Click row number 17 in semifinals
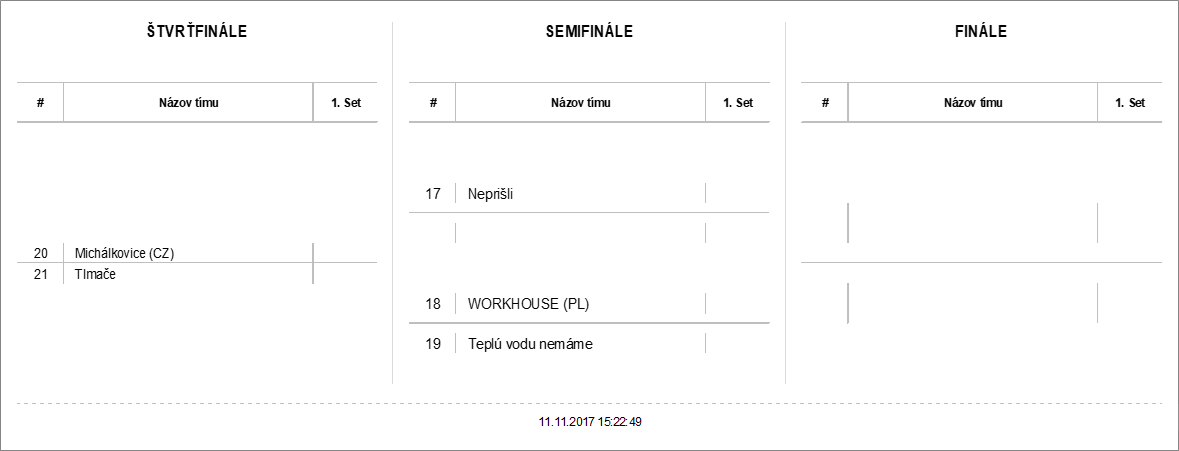 [x=433, y=194]
